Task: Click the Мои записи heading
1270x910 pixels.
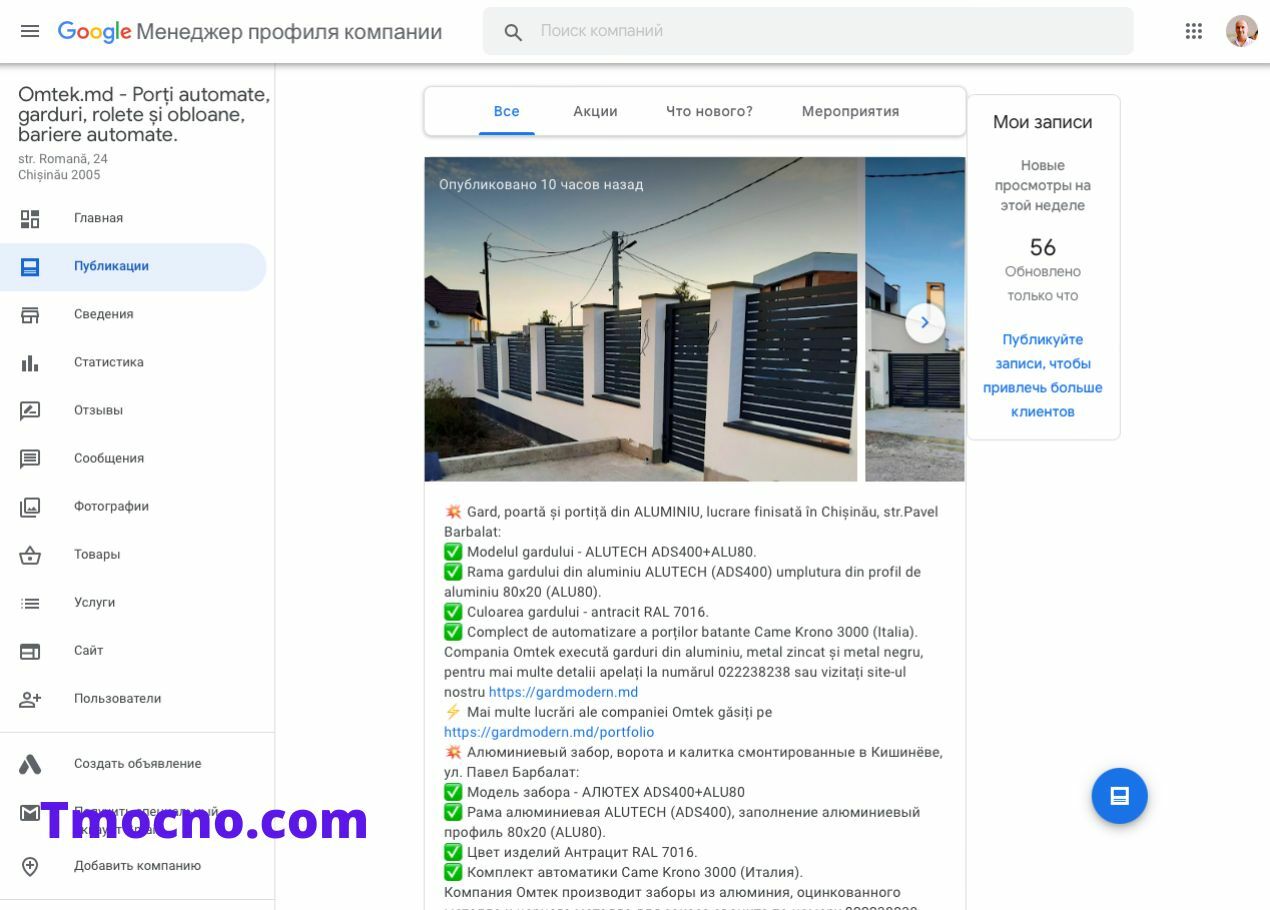Action: click(1042, 122)
